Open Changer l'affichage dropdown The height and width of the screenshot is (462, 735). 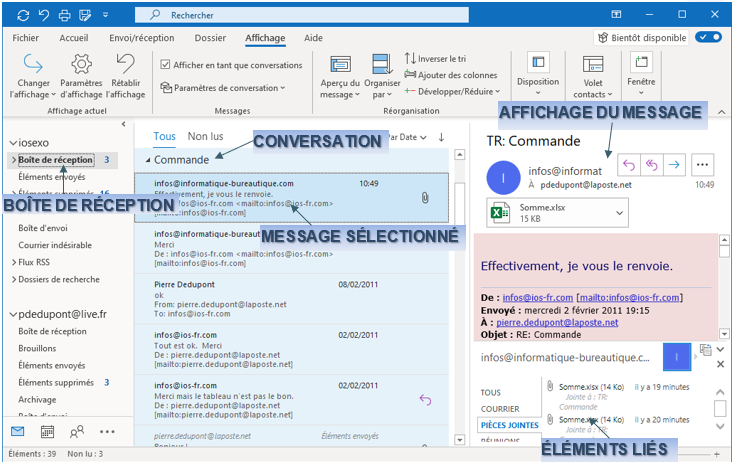click(33, 76)
